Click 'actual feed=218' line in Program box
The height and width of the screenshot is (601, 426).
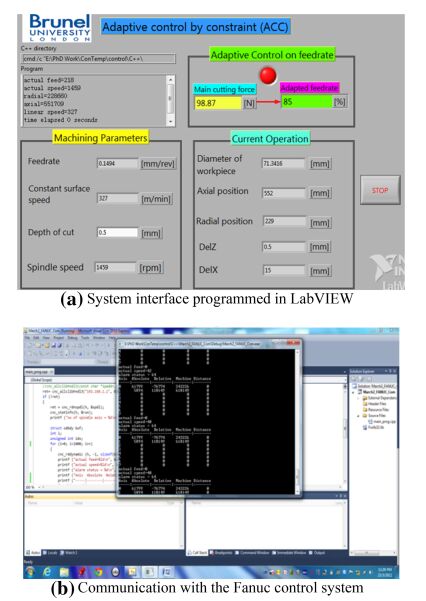49,80
